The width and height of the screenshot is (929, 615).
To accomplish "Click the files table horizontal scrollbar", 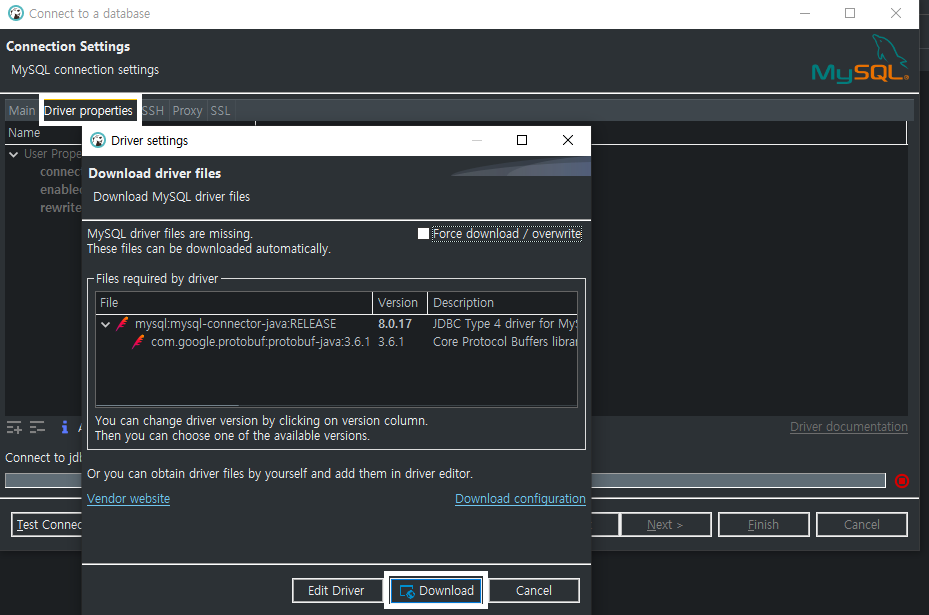I will [x=167, y=405].
